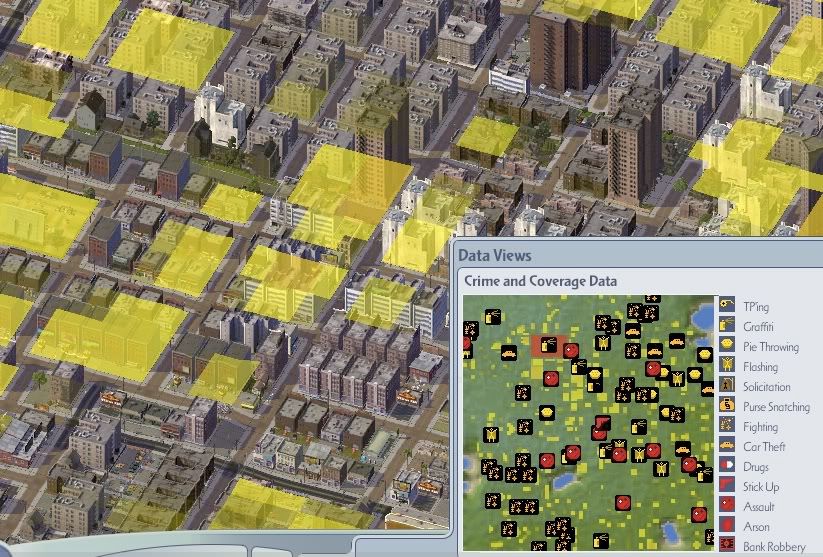
Task: Select the "Drugs" legend label
Action: [756, 467]
